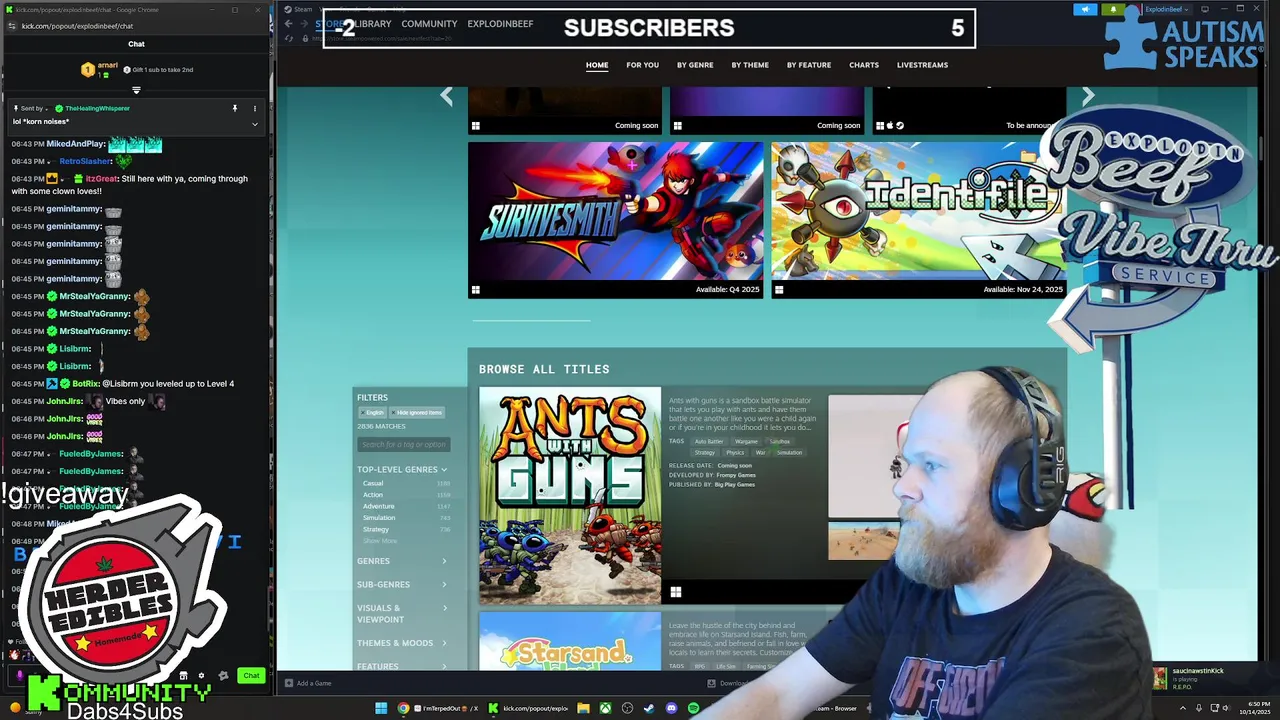The height and width of the screenshot is (720, 1280).
Task: Open Steam from taskbar
Action: [x=649, y=708]
